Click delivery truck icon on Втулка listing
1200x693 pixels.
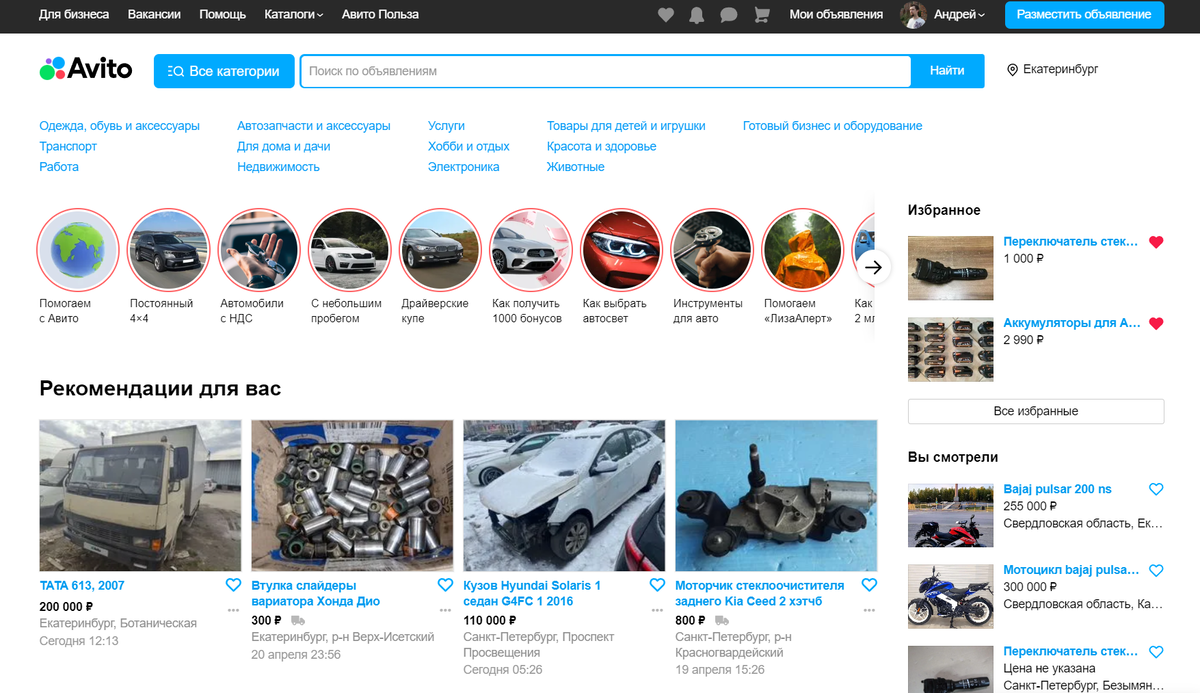297,621
